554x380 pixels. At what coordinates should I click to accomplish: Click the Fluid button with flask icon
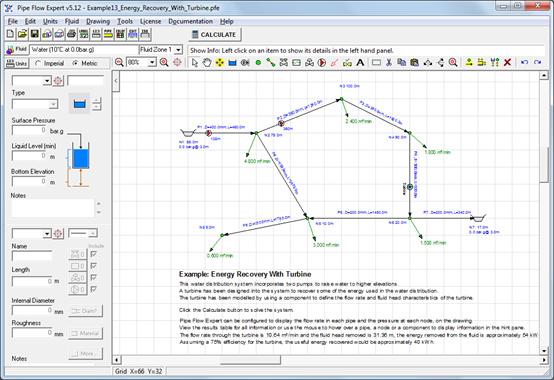click(17, 49)
